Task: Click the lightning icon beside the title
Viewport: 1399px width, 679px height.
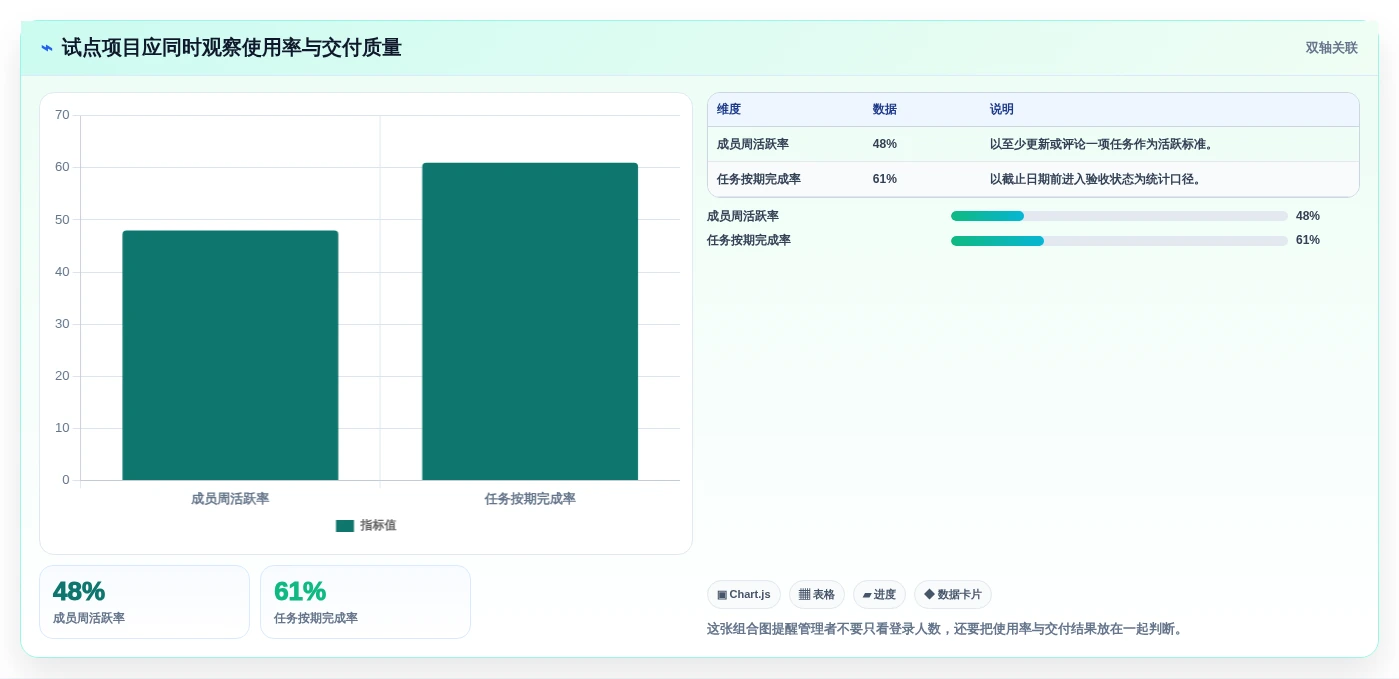Action: click(47, 48)
